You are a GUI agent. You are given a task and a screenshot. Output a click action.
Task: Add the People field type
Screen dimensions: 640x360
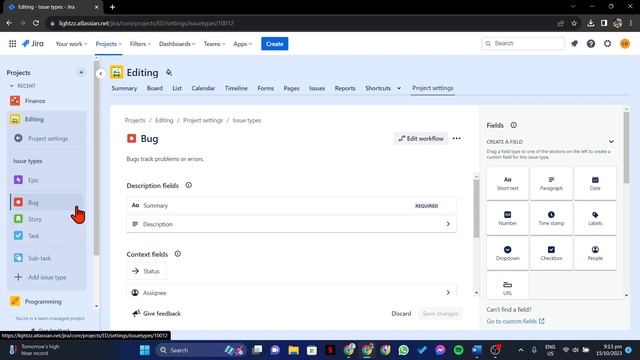[x=595, y=253]
